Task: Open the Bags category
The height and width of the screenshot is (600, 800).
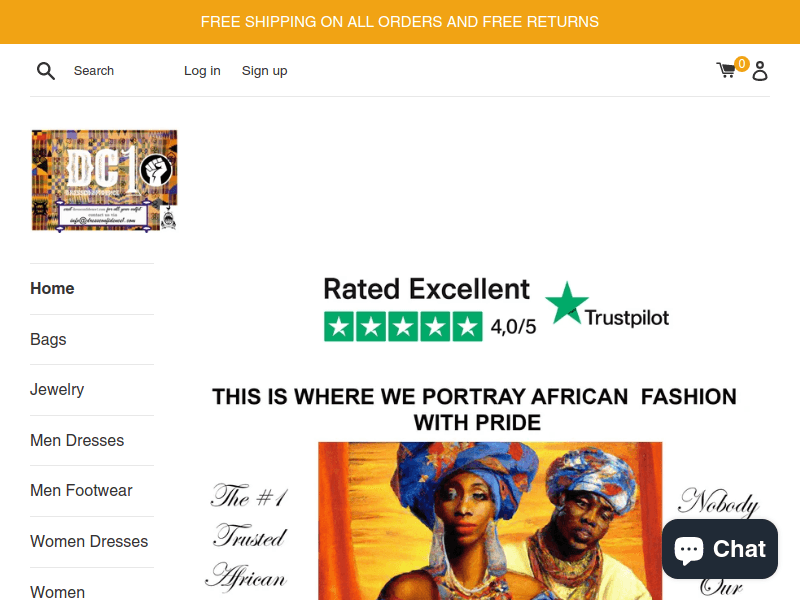Action: (48, 339)
